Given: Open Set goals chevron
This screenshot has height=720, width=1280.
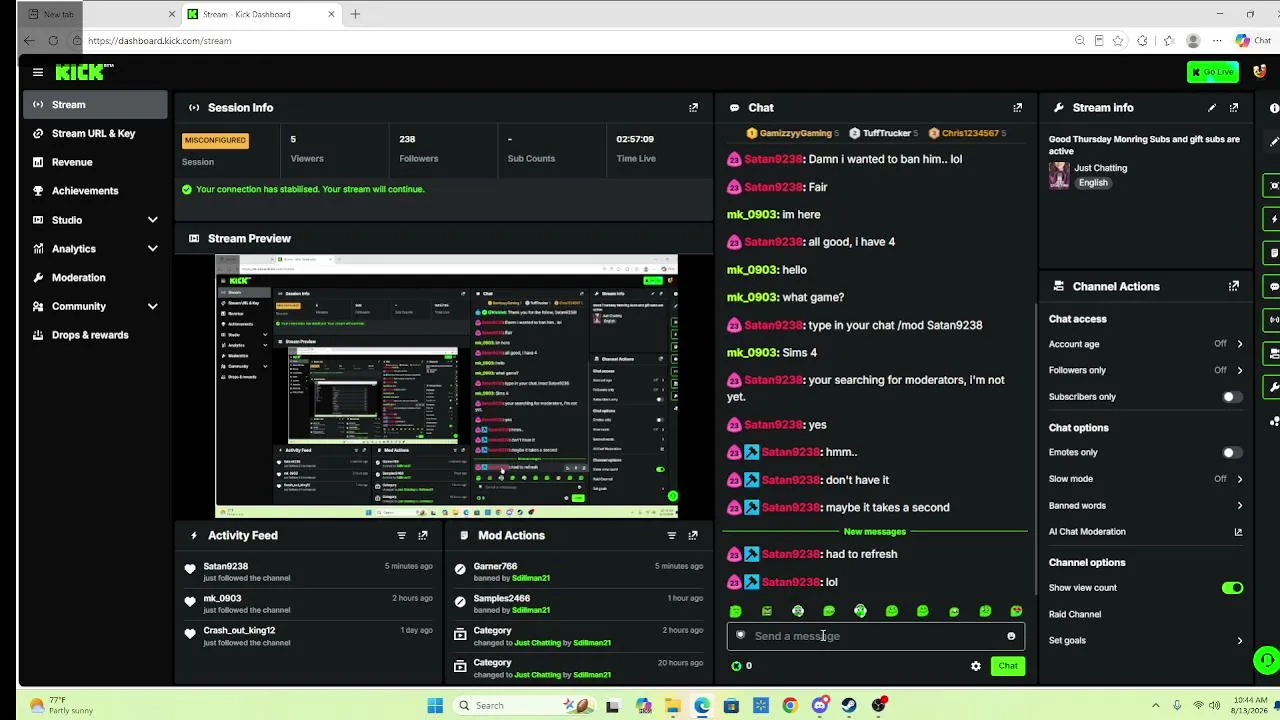Looking at the screenshot, I should tap(1240, 641).
